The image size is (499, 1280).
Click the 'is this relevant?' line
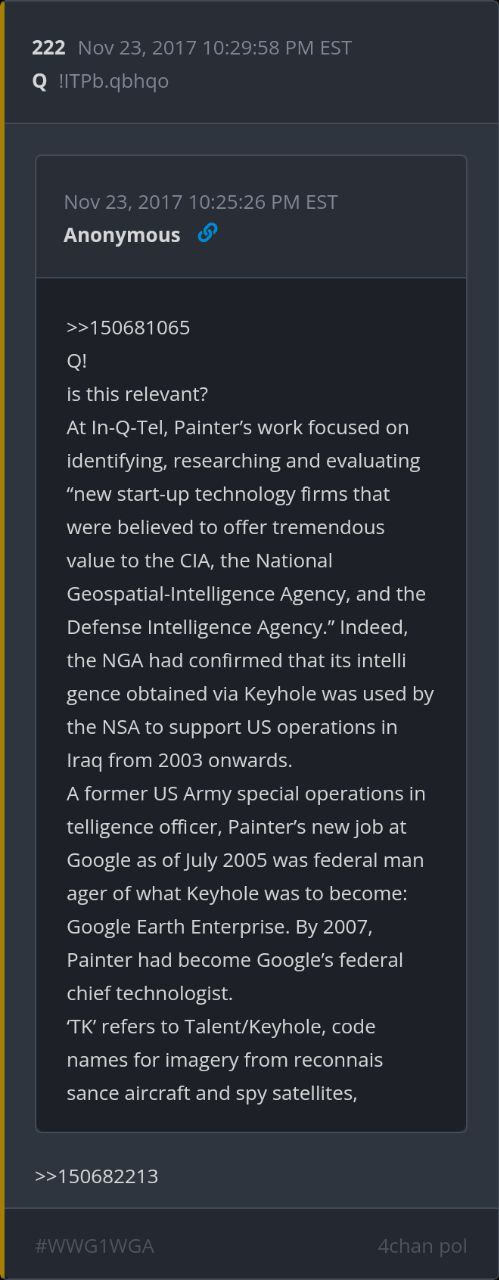pyautogui.click(x=137, y=394)
